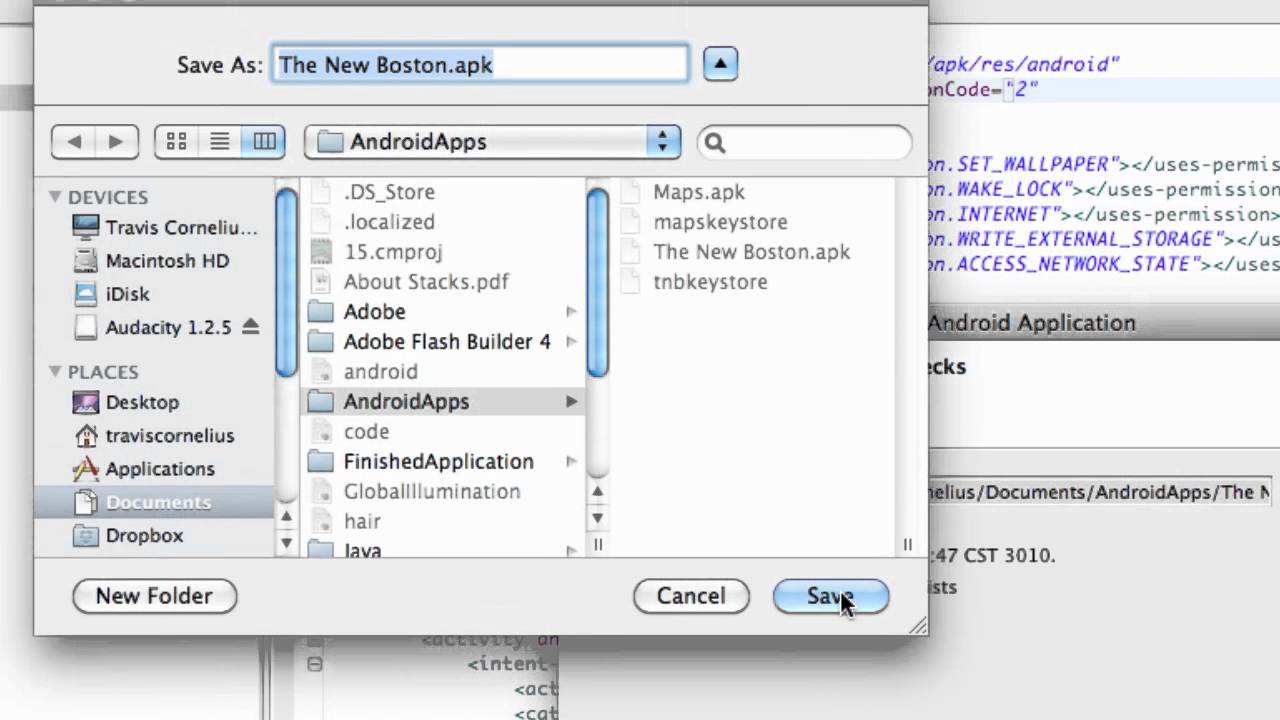Screen dimensions: 1280x720
Task: Open the Adobe folder icon
Action: tap(320, 312)
